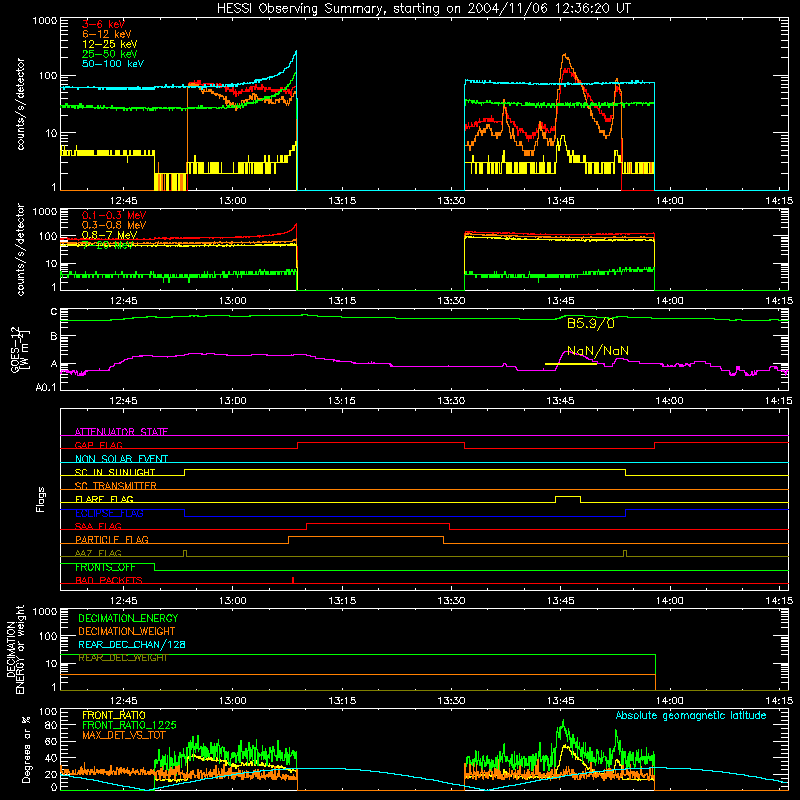Click the REAR_DEC_CHAN/128 legend label
800x800 pixels.
[132, 645]
